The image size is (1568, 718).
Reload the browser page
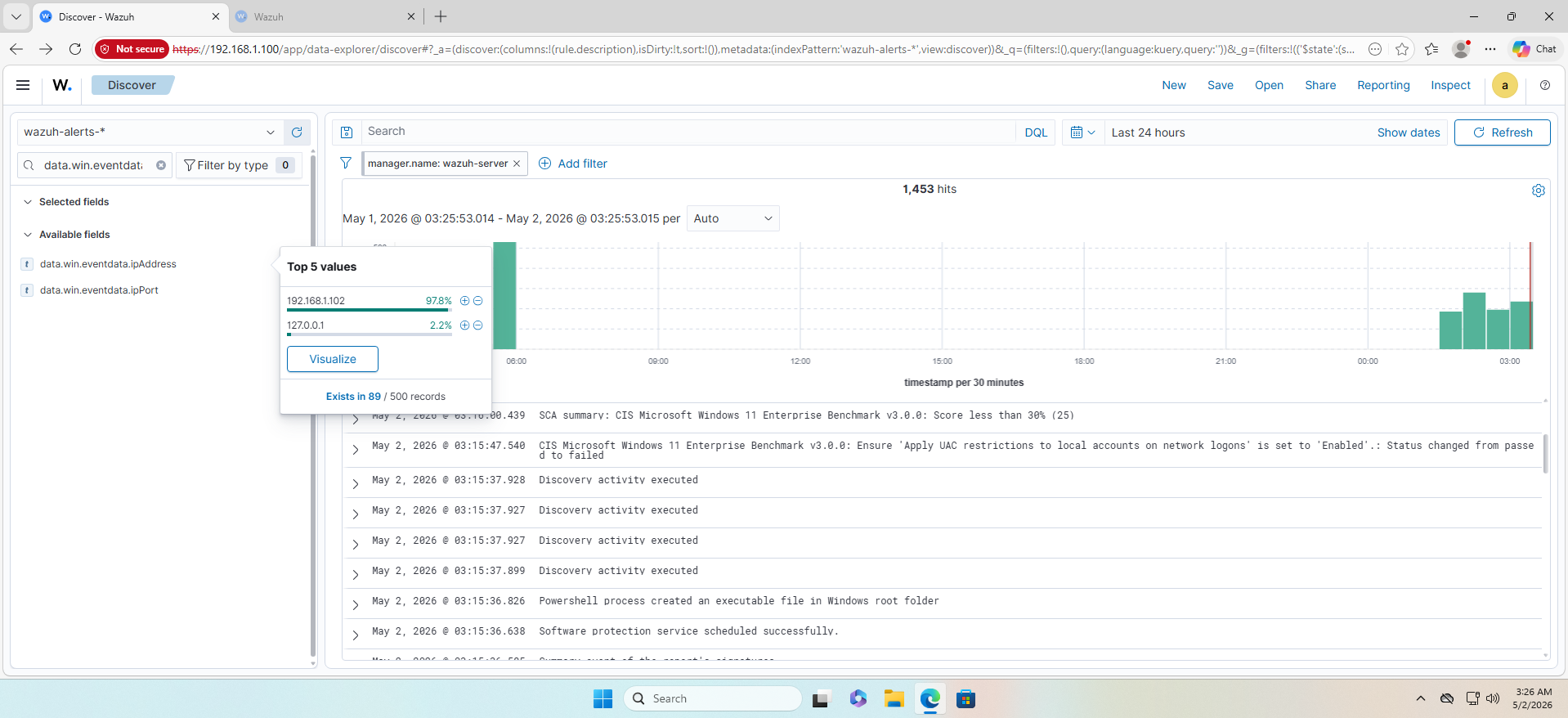[x=75, y=49]
